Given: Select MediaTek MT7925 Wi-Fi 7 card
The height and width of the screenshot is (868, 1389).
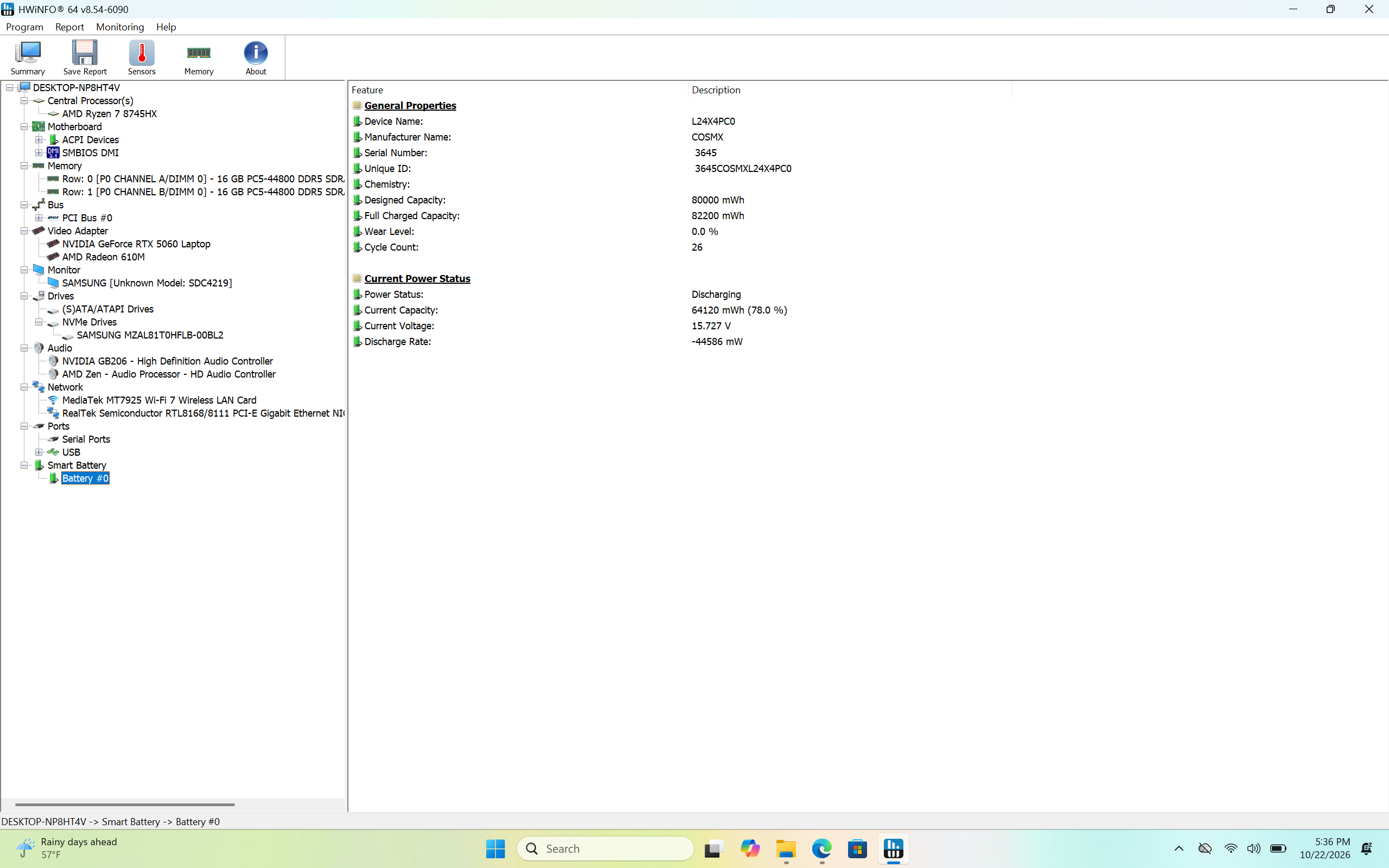Looking at the screenshot, I should pyautogui.click(x=159, y=400).
